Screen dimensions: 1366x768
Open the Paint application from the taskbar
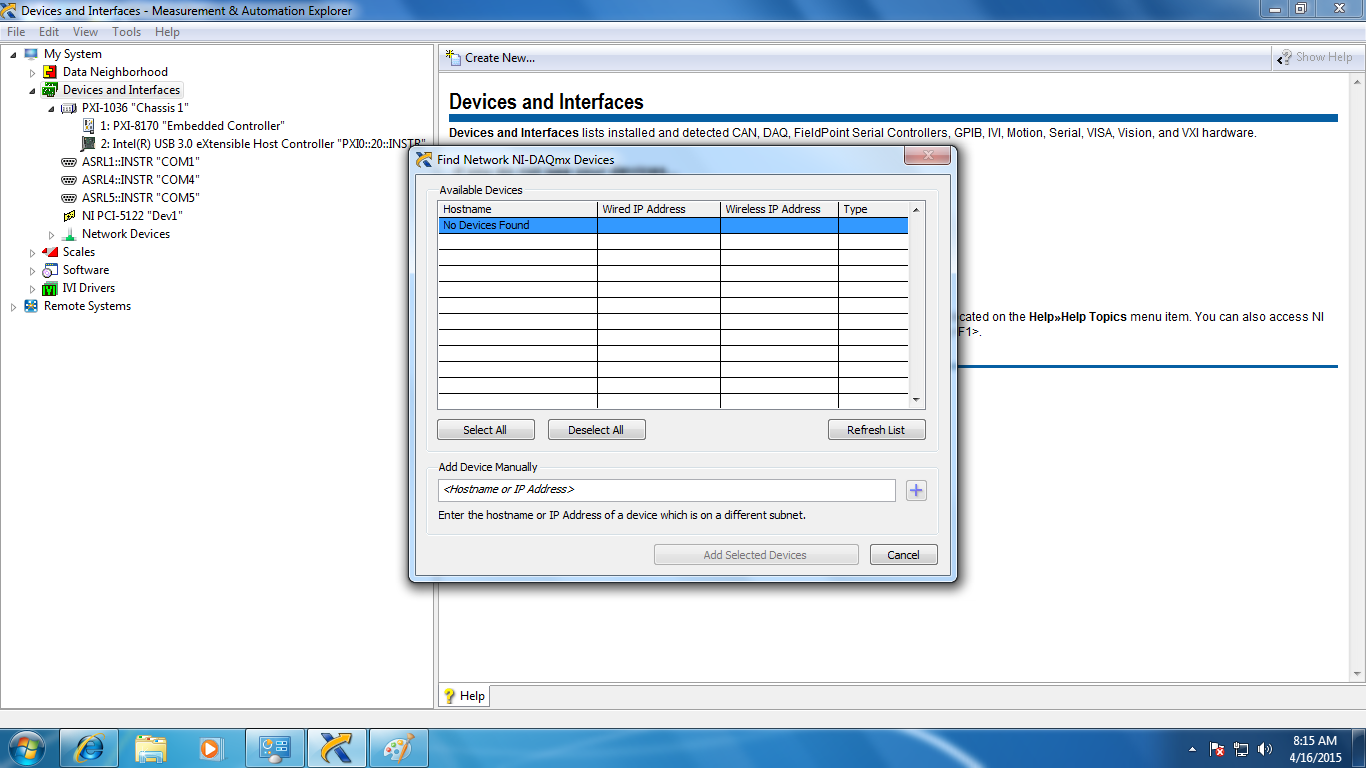coord(399,748)
